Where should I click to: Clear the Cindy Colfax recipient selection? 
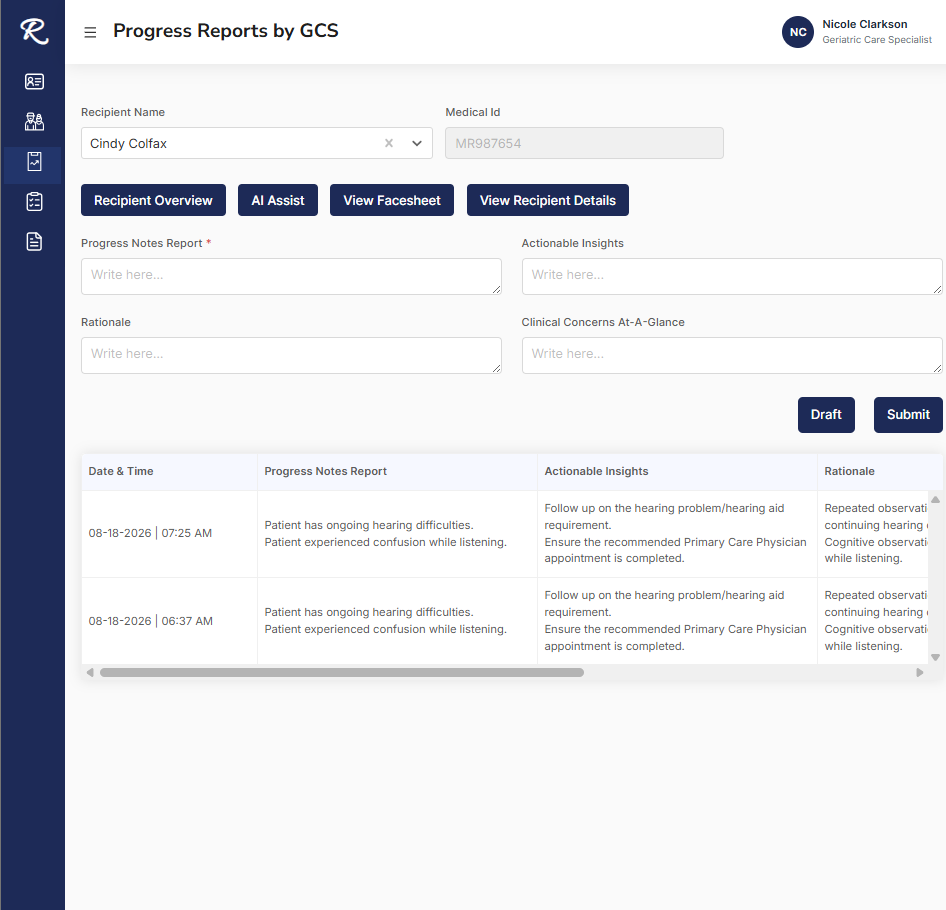coord(389,143)
